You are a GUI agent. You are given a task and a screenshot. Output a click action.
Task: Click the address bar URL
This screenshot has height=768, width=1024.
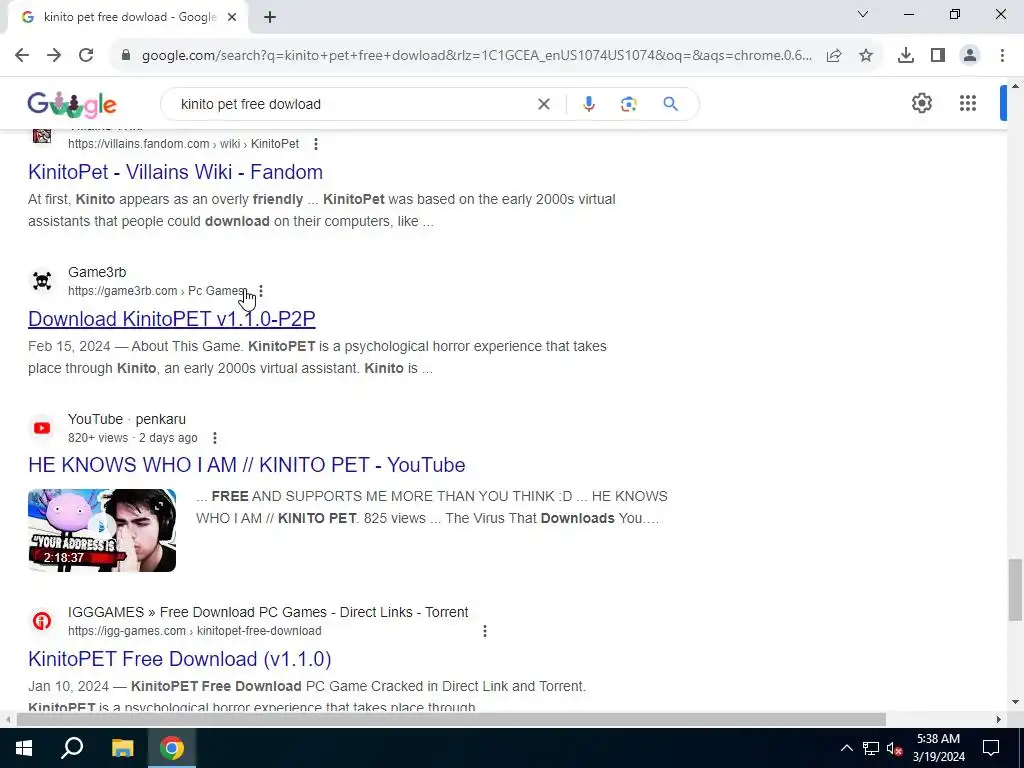click(477, 56)
